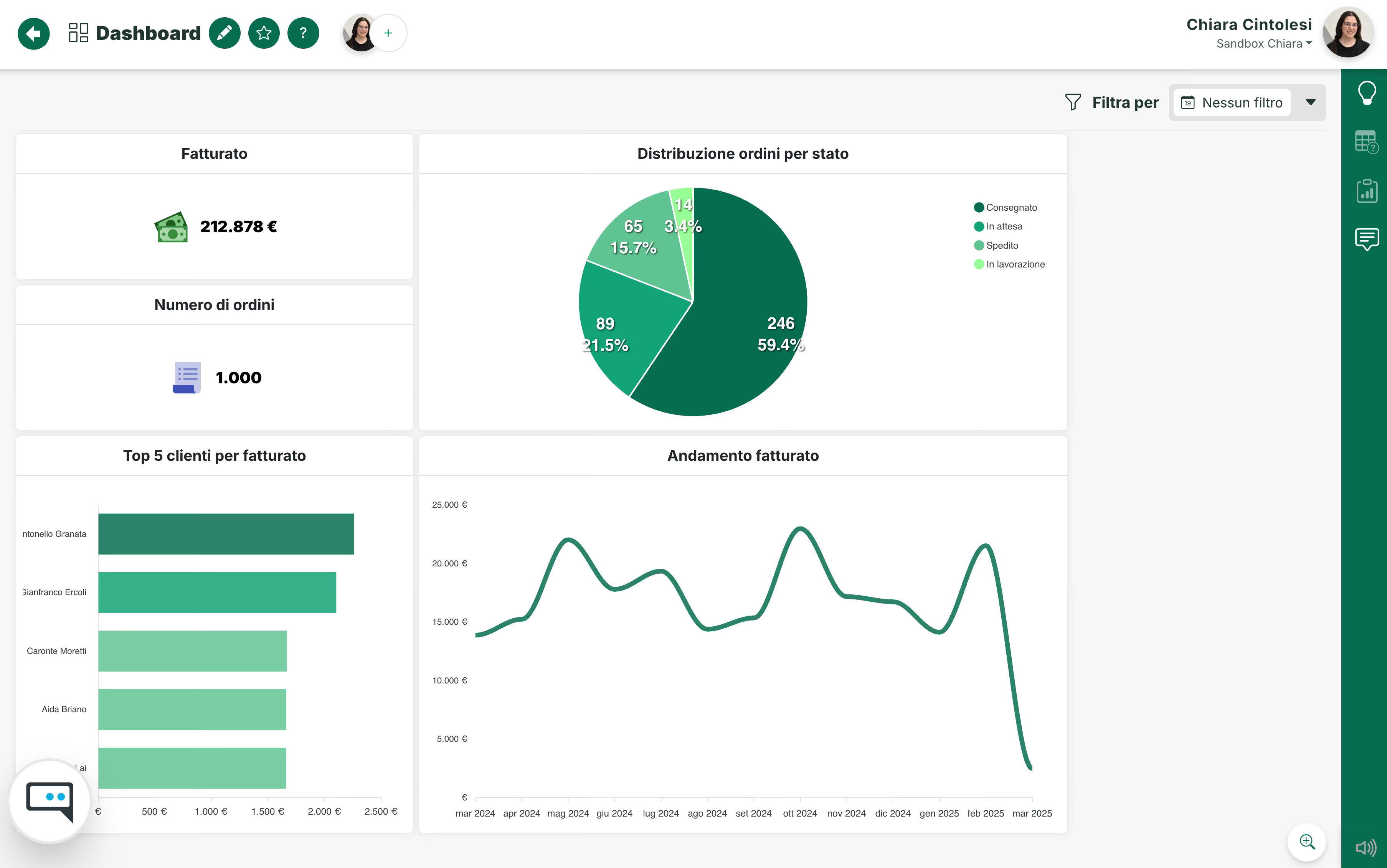The width and height of the screenshot is (1387, 868).
Task: Click the lightbulb icon in right sidebar
Action: pos(1367,92)
